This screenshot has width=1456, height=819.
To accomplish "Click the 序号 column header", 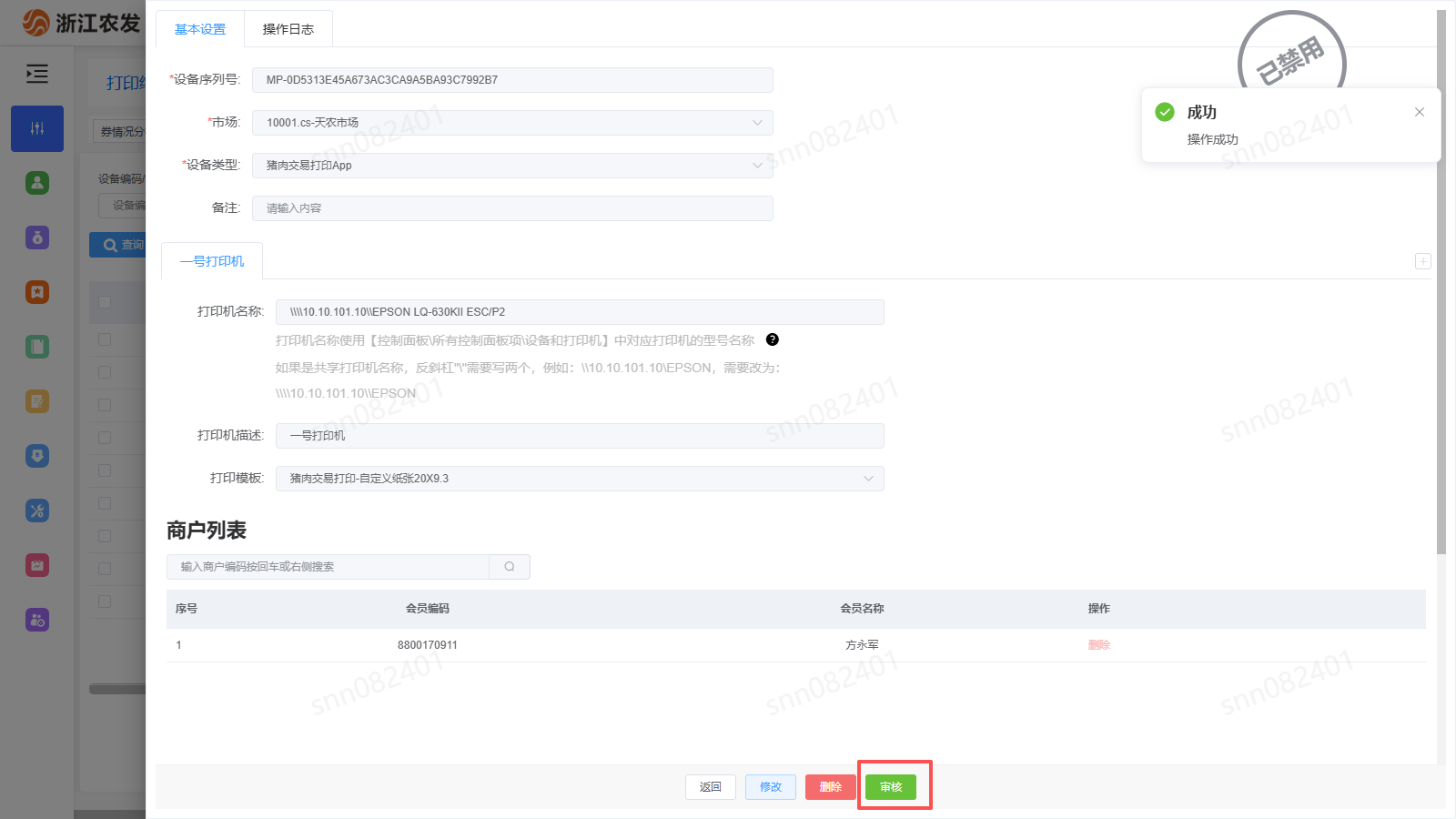I will [187, 609].
